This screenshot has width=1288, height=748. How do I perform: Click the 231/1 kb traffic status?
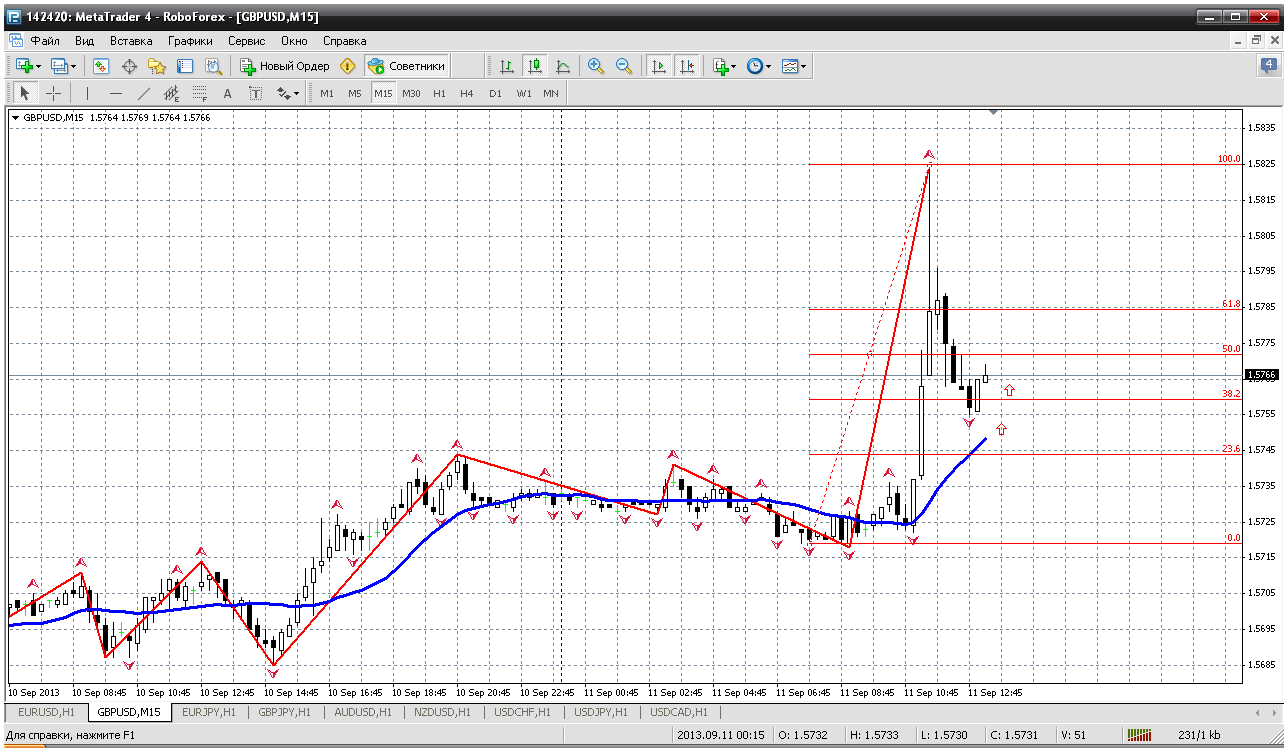(1200, 736)
